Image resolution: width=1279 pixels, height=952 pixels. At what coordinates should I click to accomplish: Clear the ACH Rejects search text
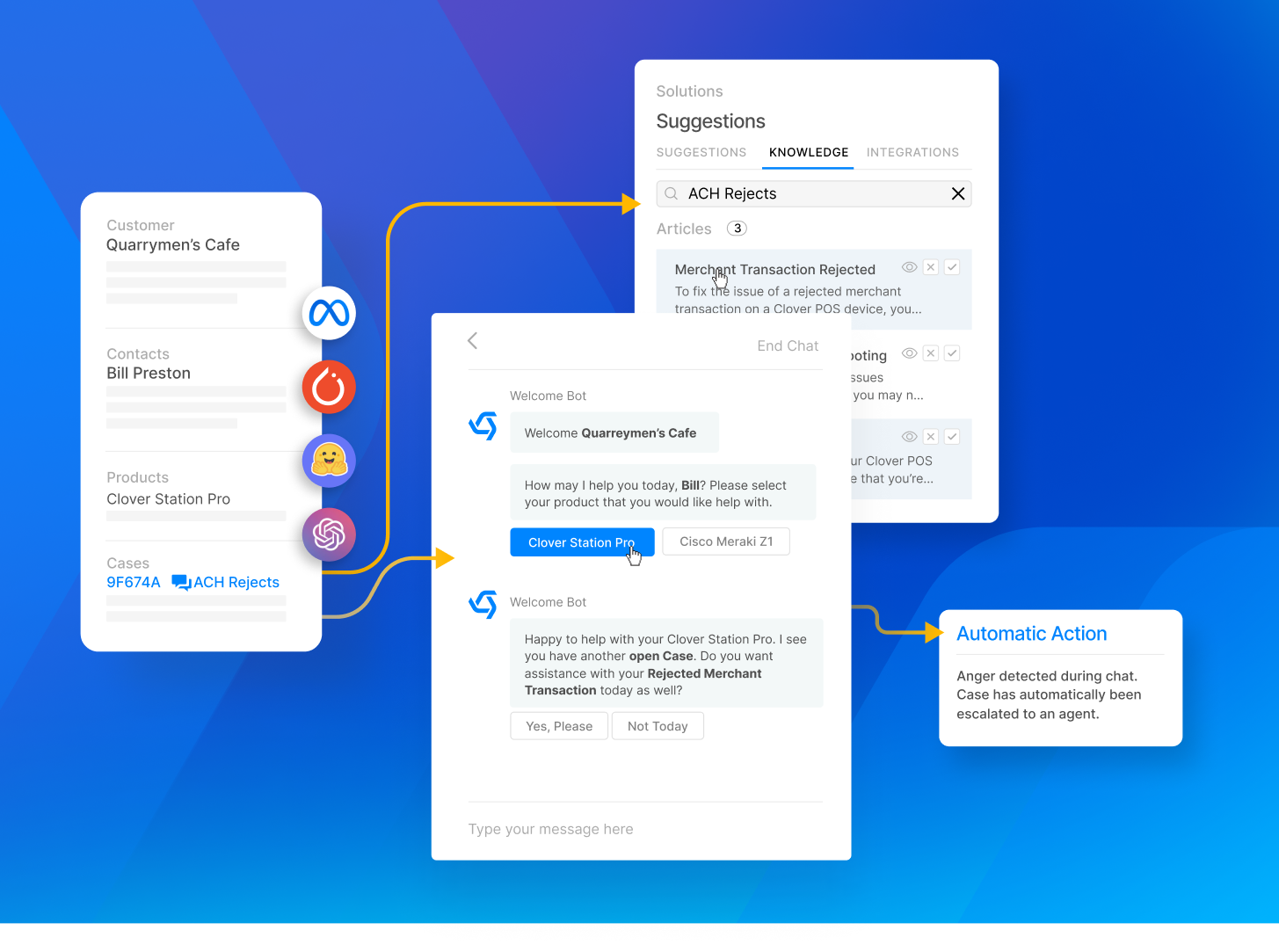(x=958, y=193)
